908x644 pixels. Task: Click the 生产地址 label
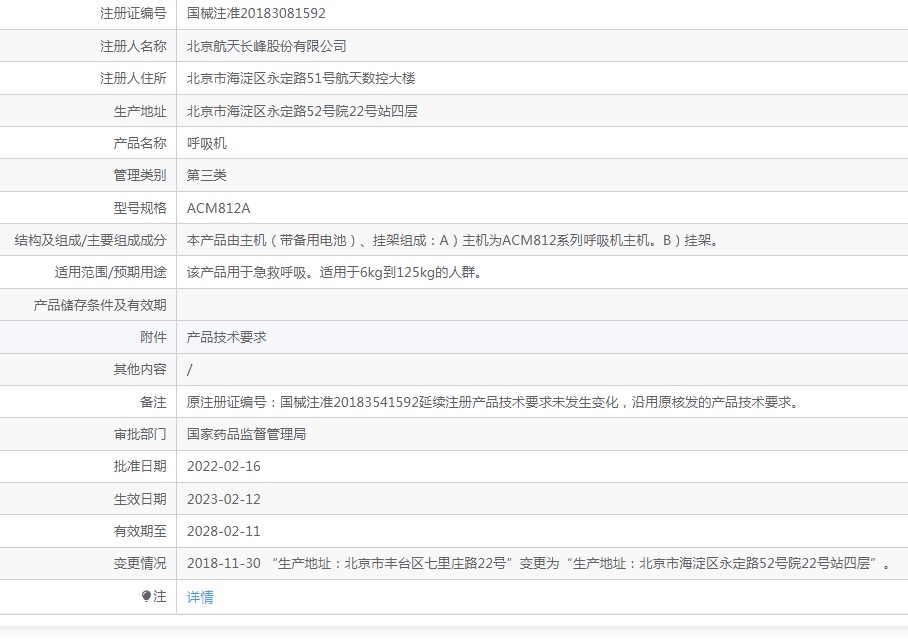pos(140,111)
